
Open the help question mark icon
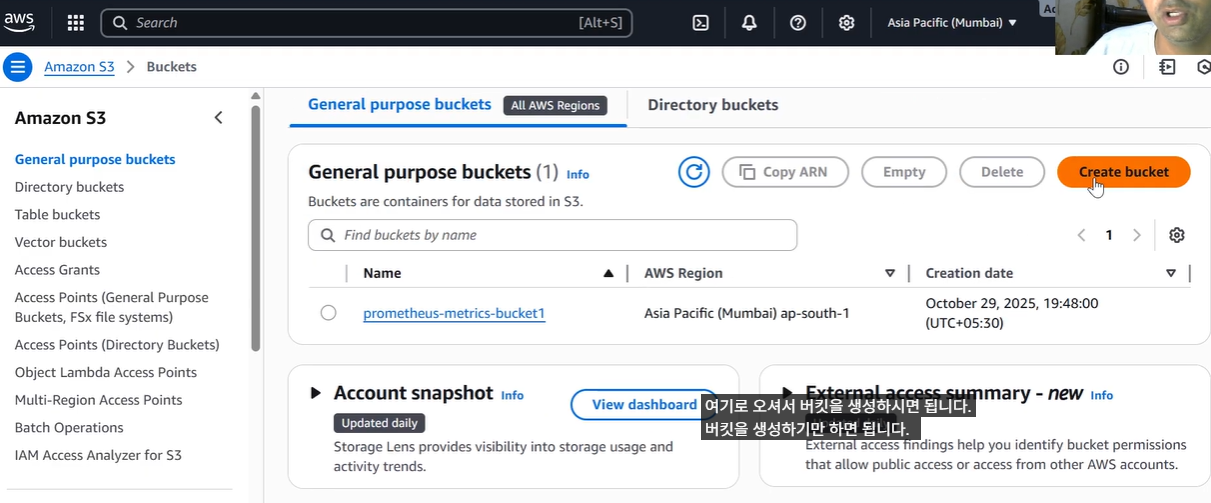(x=798, y=22)
